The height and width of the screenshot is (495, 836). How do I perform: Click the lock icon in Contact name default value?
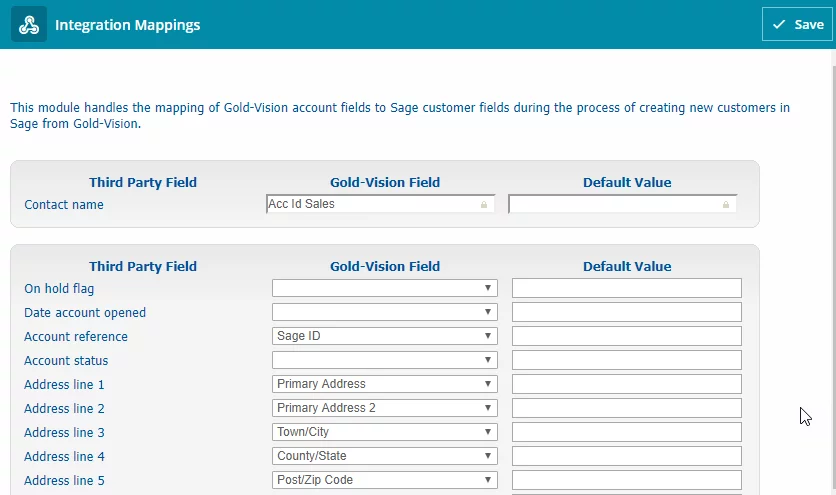point(726,205)
